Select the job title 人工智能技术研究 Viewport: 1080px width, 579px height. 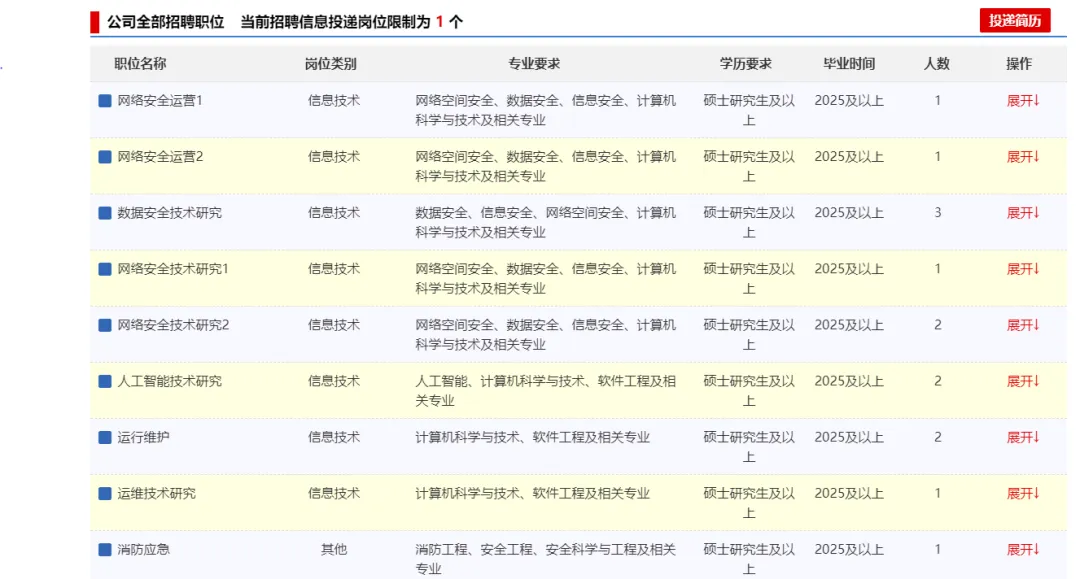coord(169,381)
